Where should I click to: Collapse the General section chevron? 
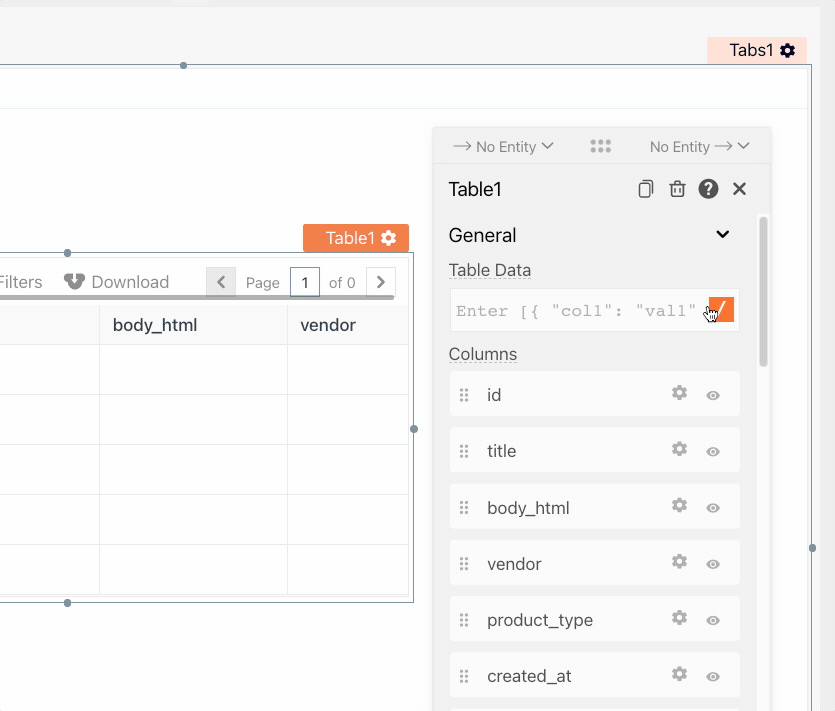723,235
